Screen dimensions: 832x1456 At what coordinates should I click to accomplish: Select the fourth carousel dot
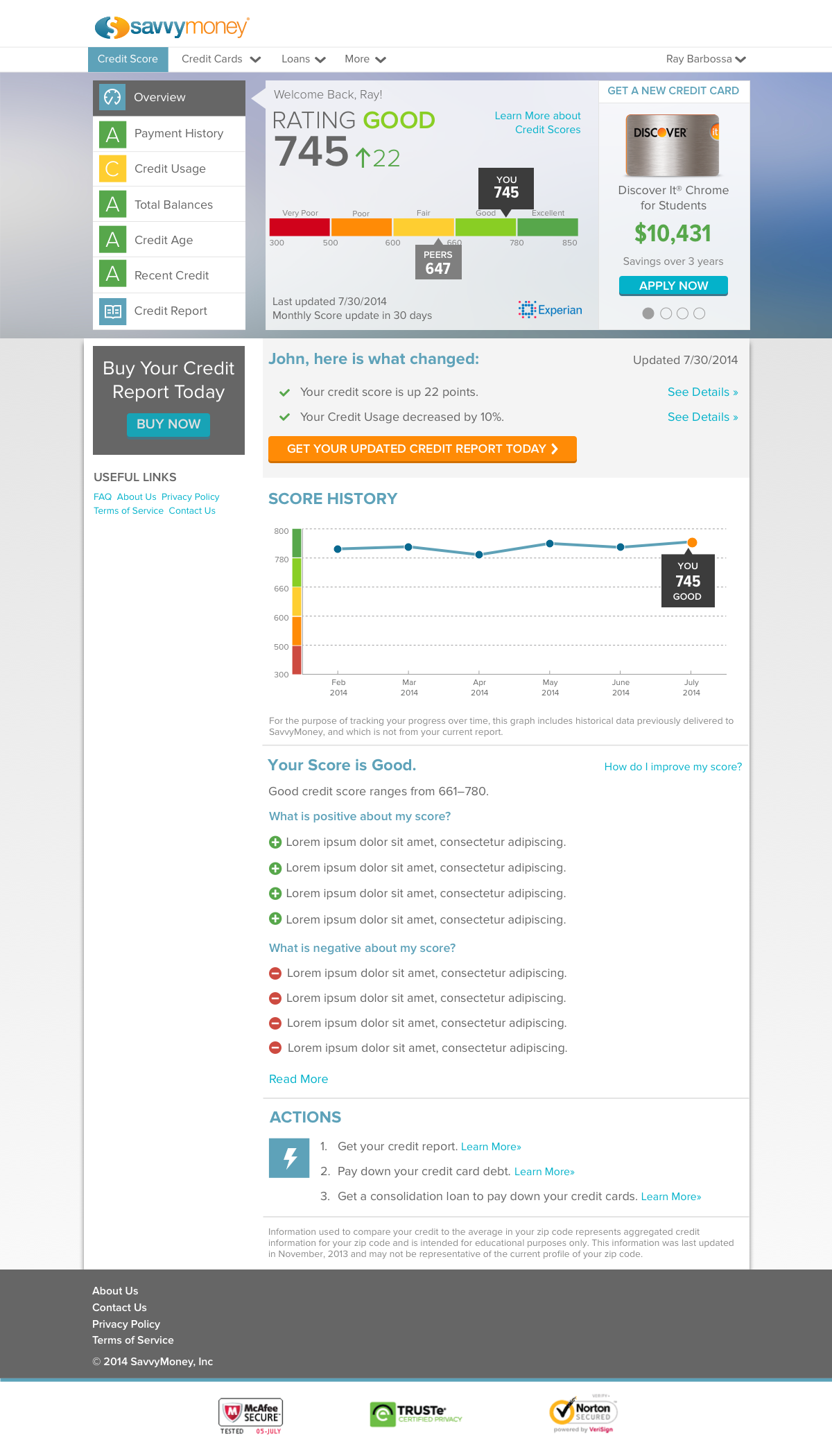700,313
